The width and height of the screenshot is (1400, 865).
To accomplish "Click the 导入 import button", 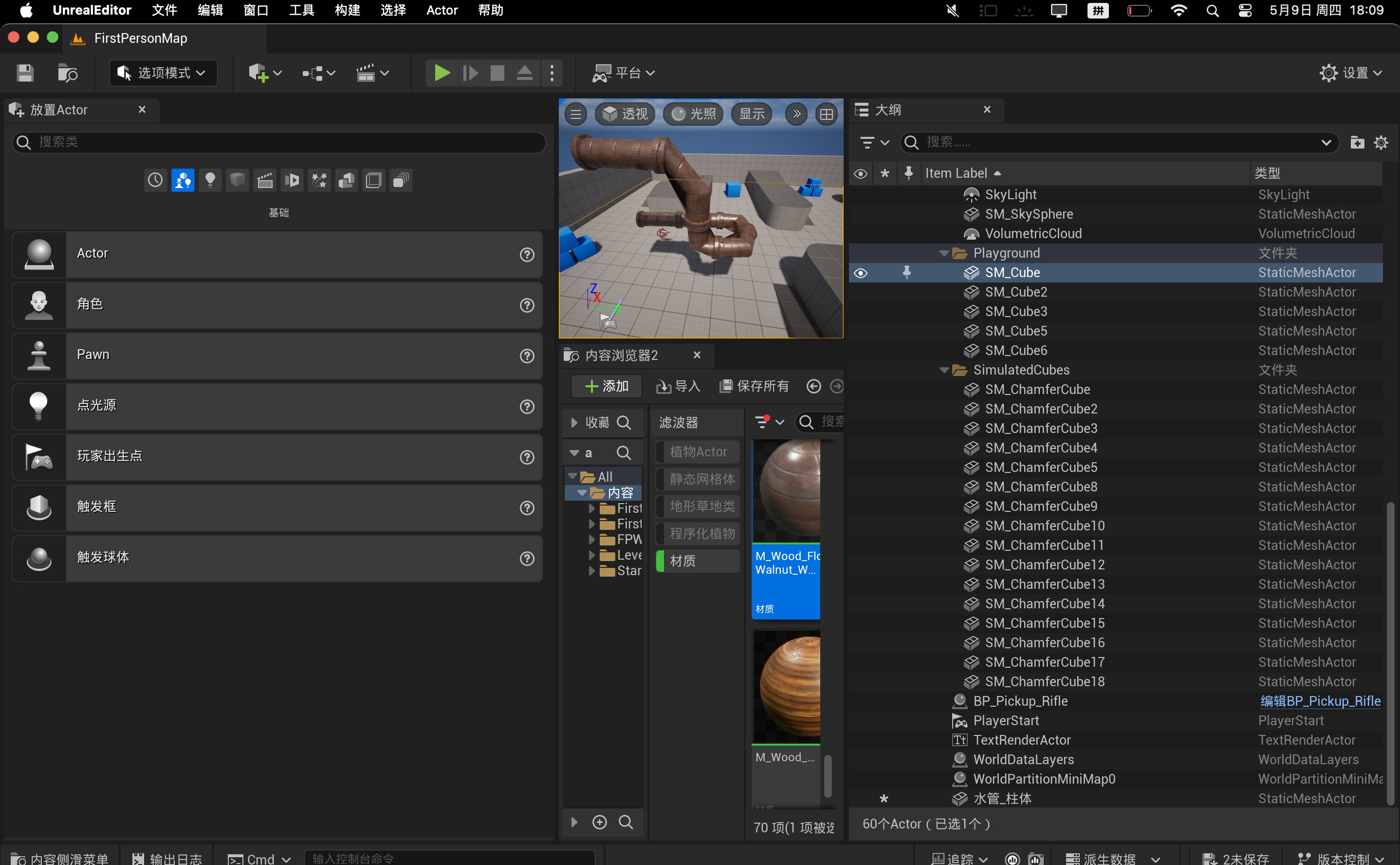I will point(679,387).
